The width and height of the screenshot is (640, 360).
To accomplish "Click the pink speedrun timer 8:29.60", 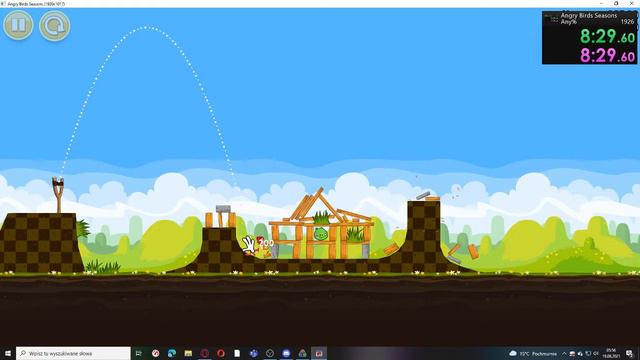I will tap(607, 55).
